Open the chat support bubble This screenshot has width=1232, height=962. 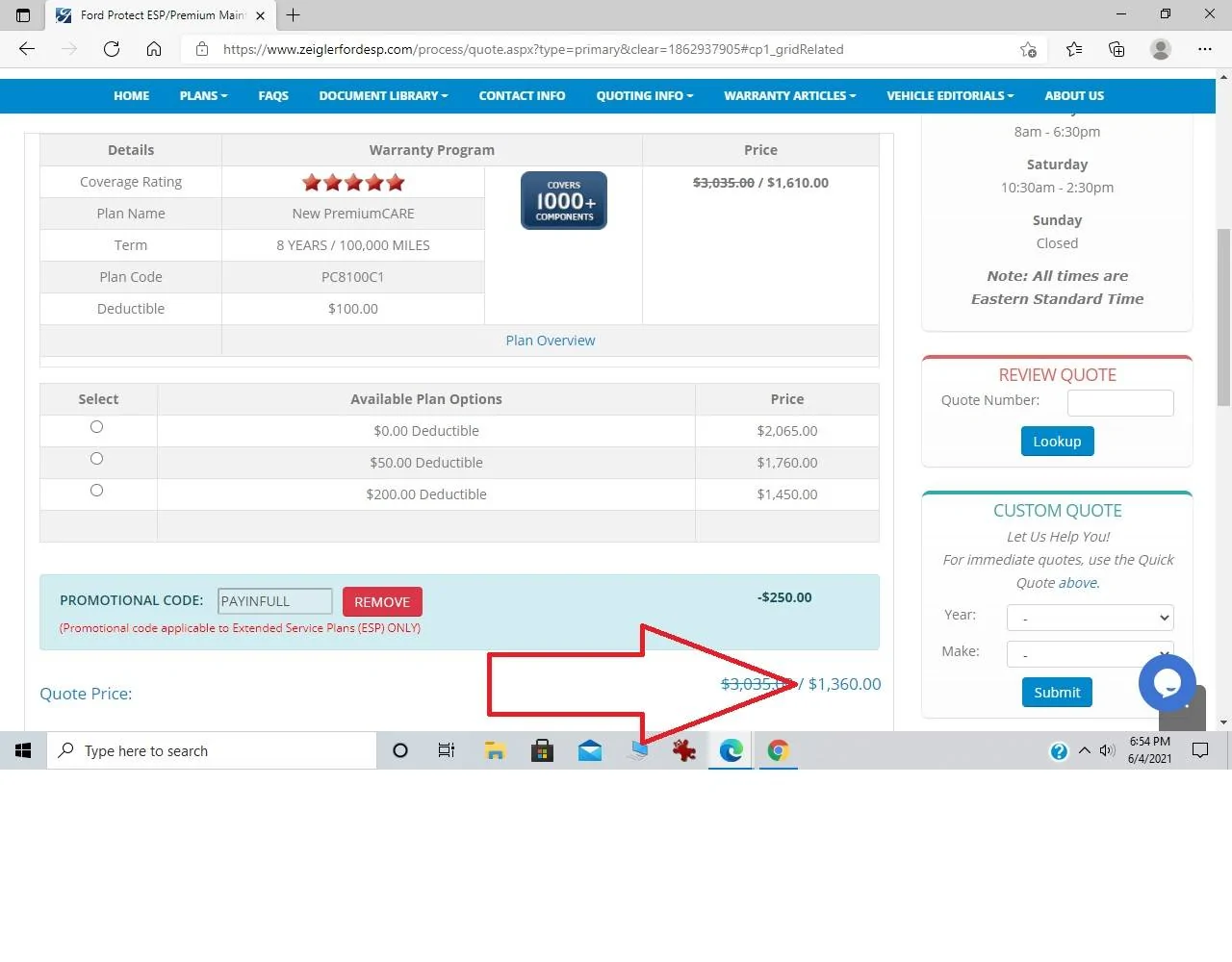[x=1167, y=683]
